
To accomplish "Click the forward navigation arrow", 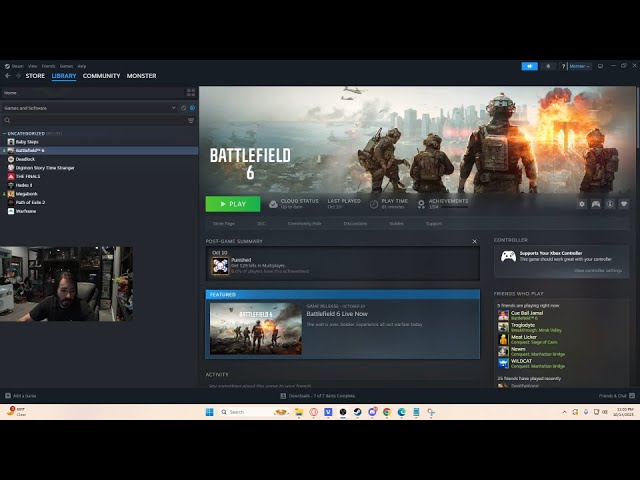I will [x=18, y=76].
